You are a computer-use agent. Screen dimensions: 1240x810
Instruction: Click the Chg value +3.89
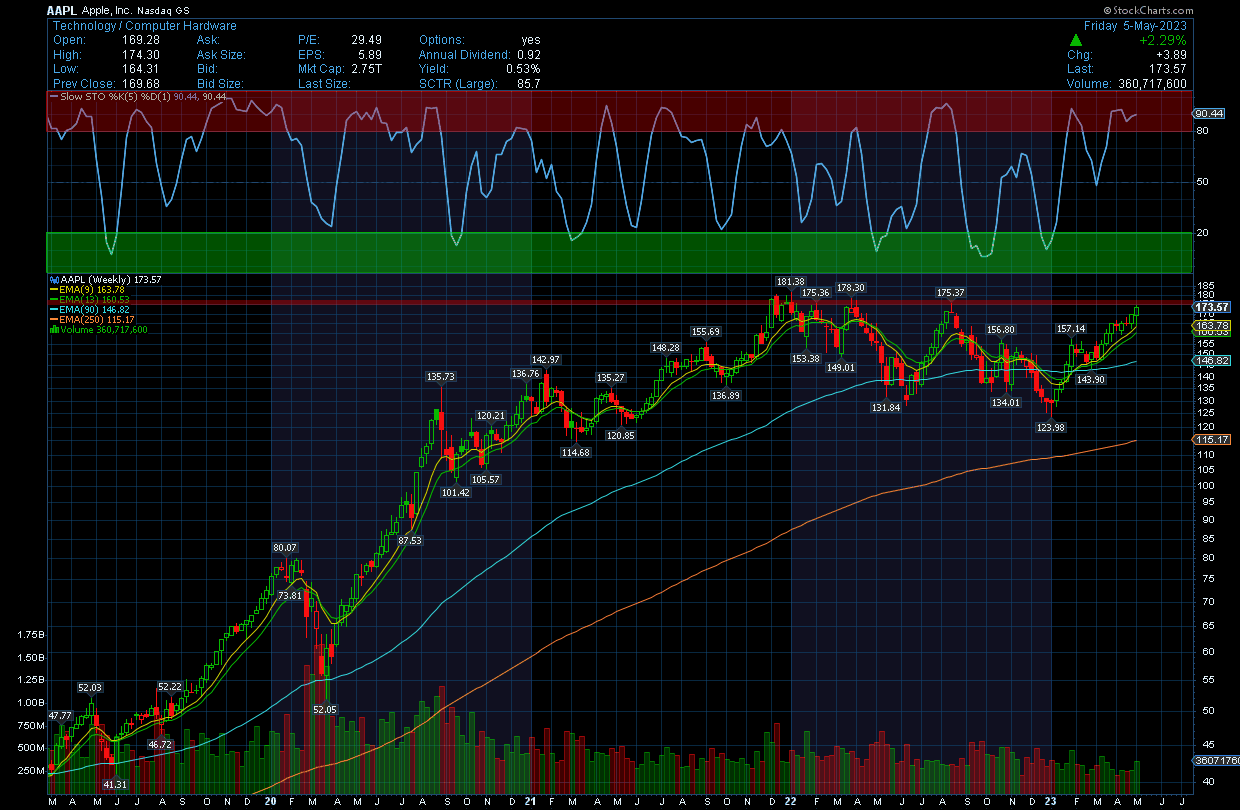[x=1170, y=55]
